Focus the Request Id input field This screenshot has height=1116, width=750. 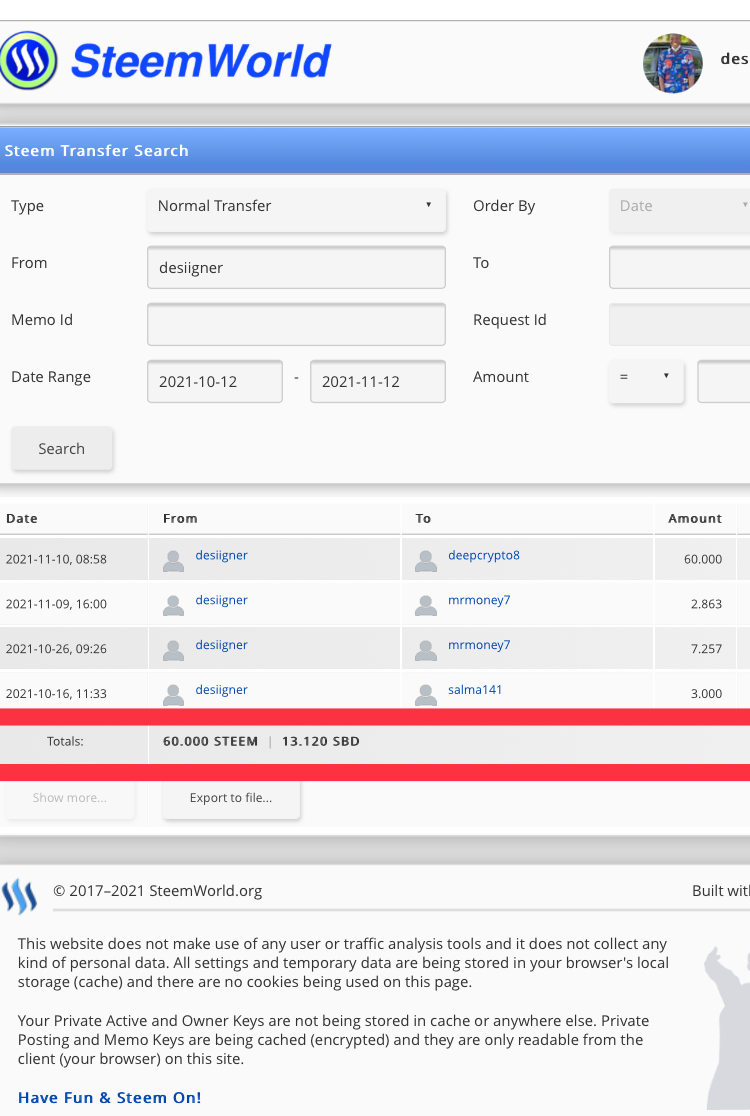click(680, 325)
